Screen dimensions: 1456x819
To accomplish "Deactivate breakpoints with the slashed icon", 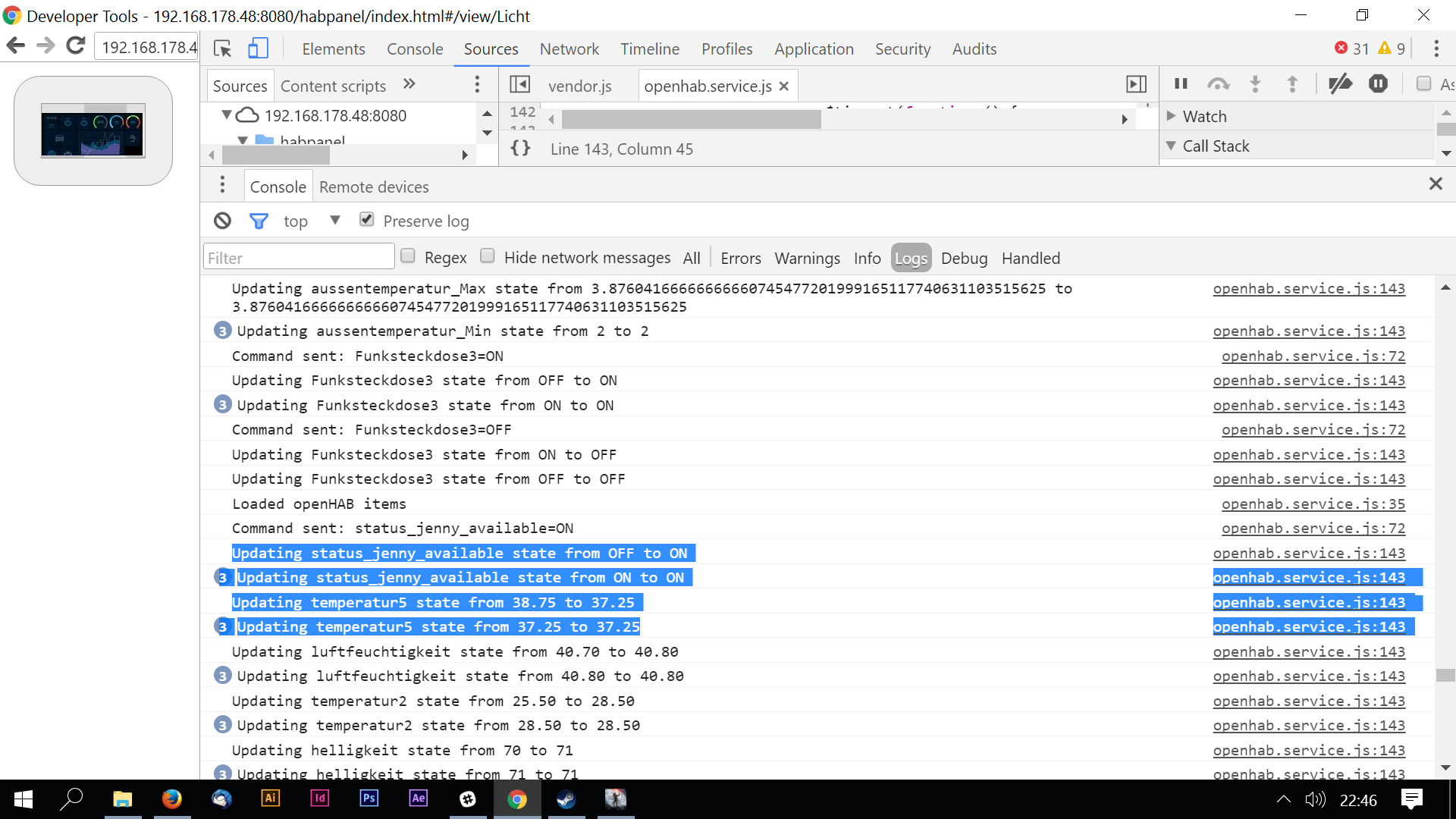I will pos(1340,84).
